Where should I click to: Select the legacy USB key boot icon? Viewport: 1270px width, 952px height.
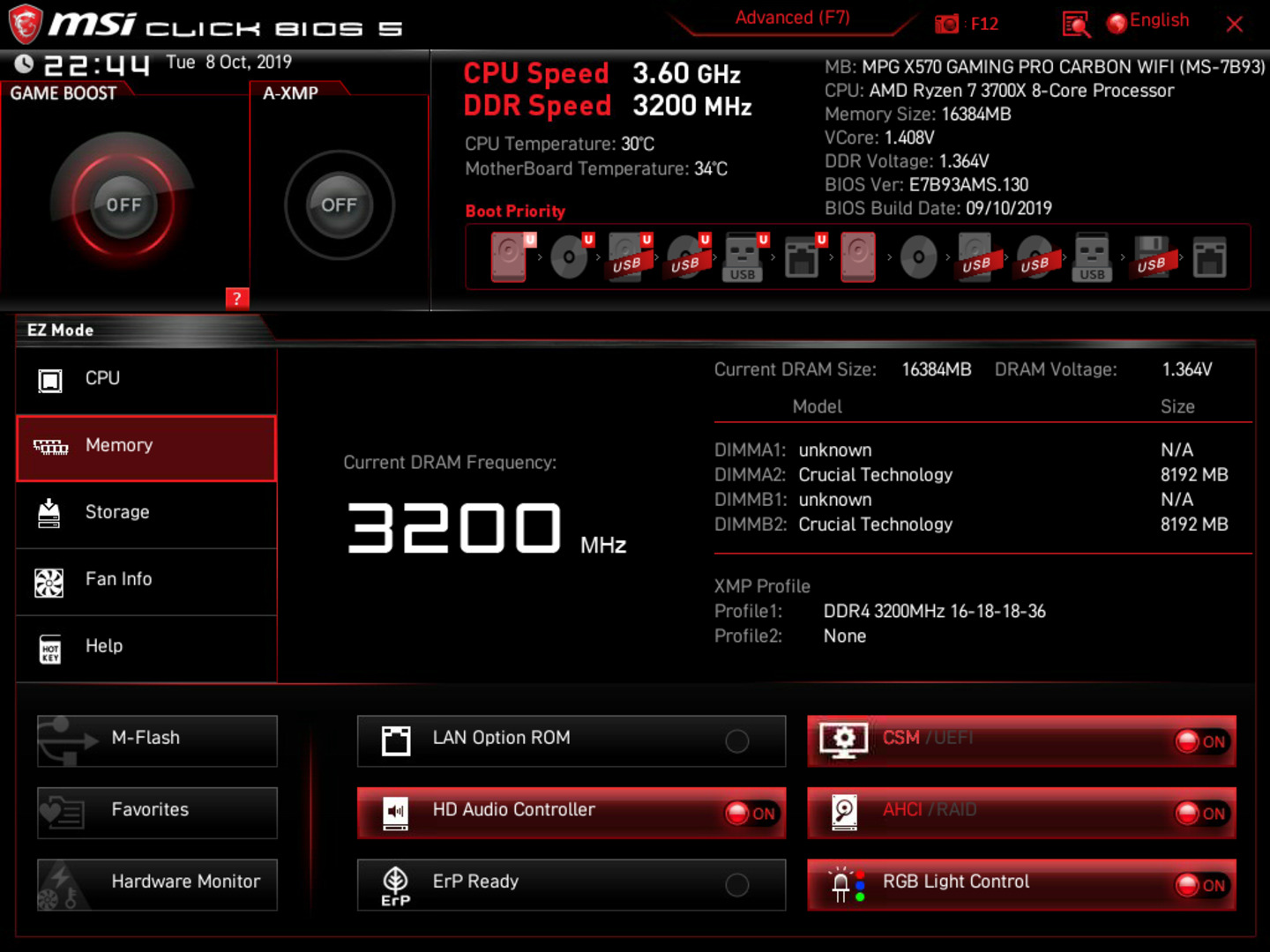(1093, 257)
